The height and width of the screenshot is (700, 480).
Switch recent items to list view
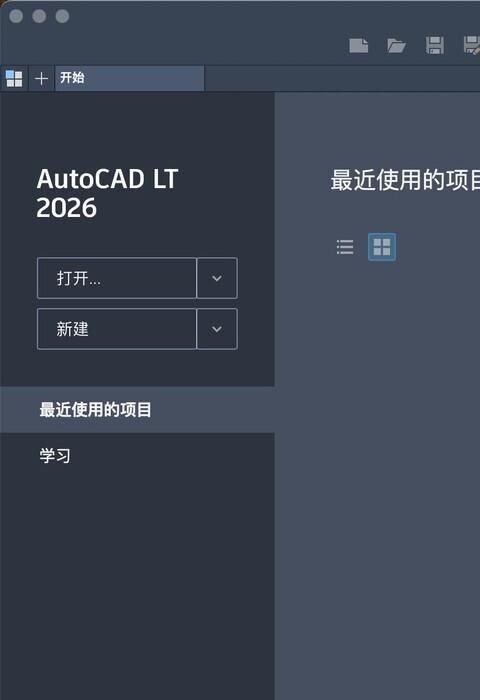(x=345, y=247)
